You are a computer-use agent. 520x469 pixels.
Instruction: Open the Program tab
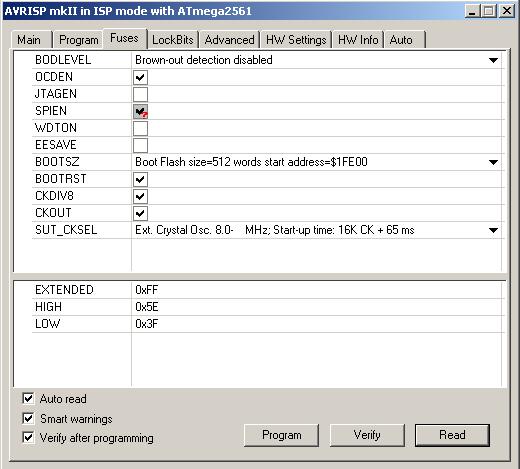click(x=79, y=40)
